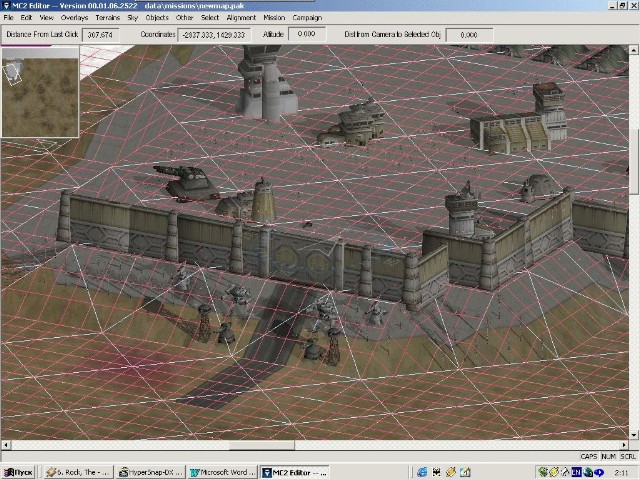This screenshot has height=480, width=640.
Task: Open the Select menu
Action: click(210, 18)
